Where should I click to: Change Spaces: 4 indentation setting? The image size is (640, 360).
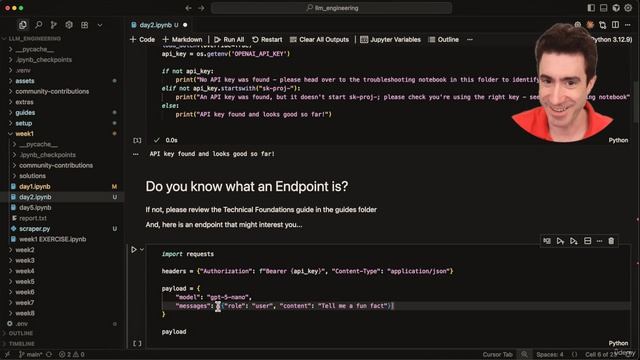(549, 354)
